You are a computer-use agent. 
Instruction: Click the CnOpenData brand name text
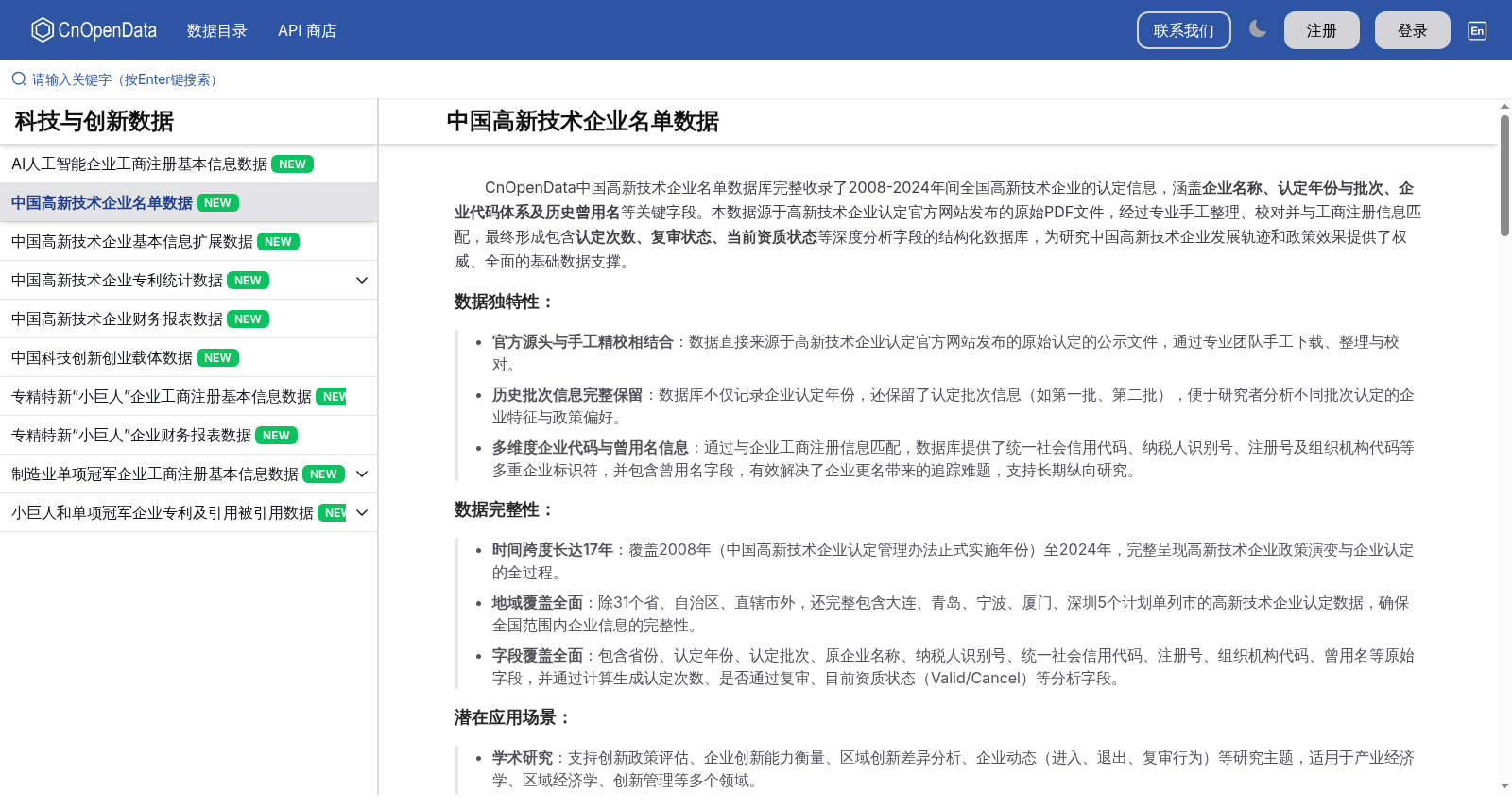[107, 30]
